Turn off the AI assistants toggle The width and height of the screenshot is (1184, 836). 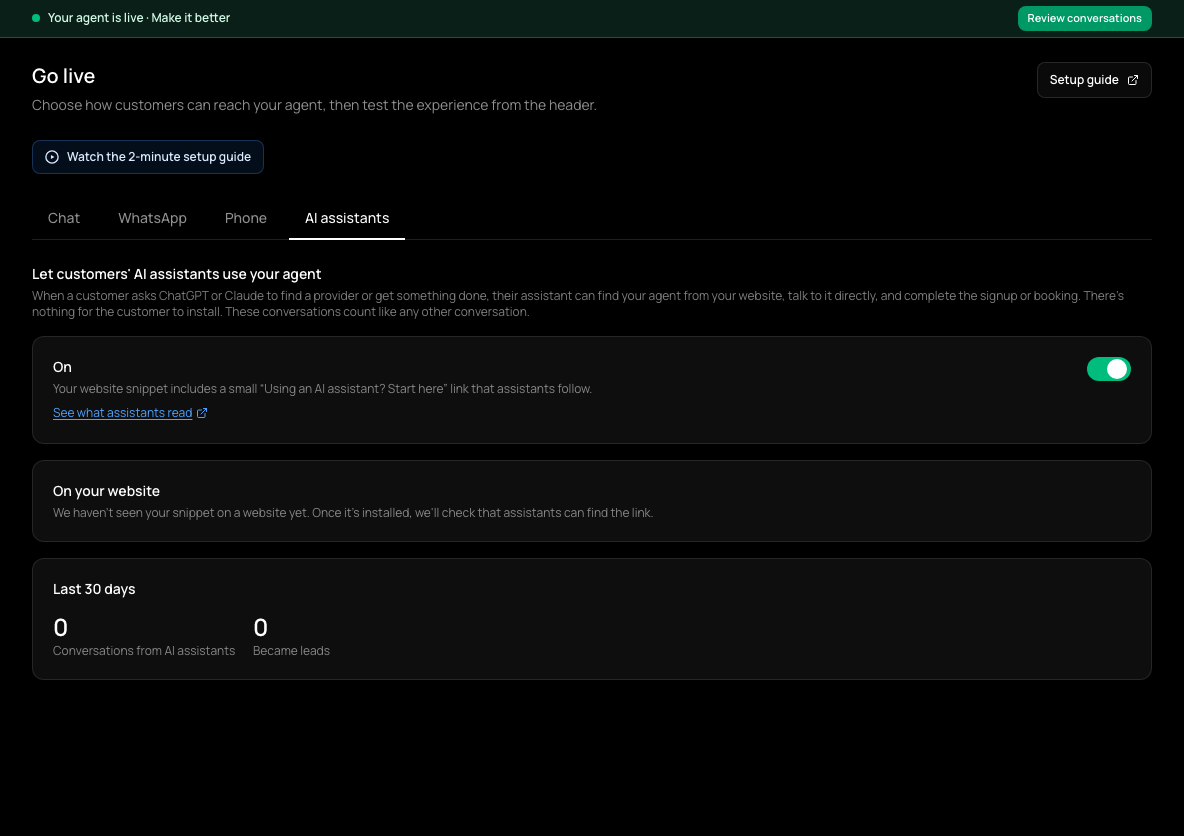pos(1108,369)
